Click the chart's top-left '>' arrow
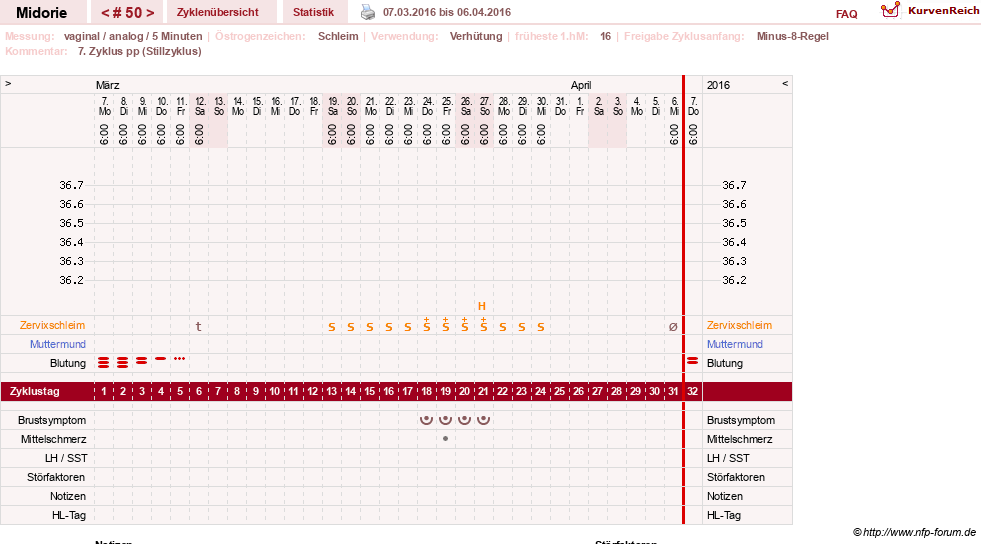The image size is (981, 544). point(8,83)
